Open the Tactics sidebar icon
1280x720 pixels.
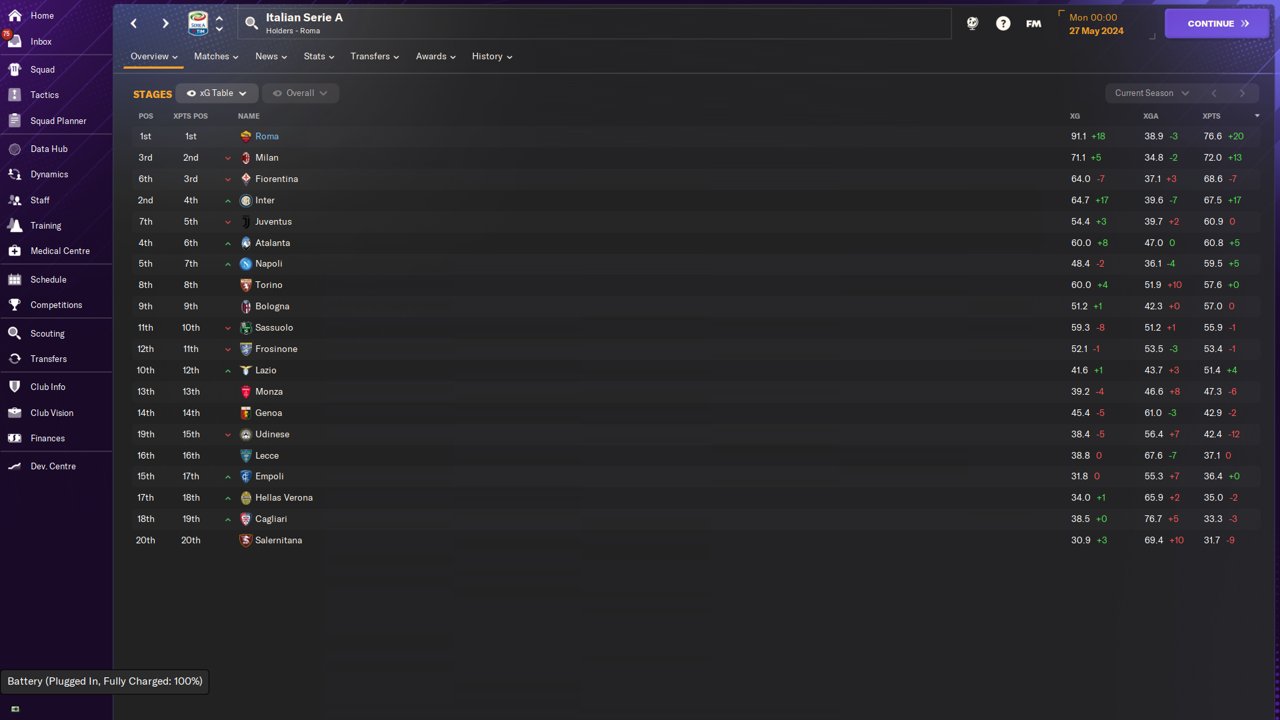pos(14,95)
